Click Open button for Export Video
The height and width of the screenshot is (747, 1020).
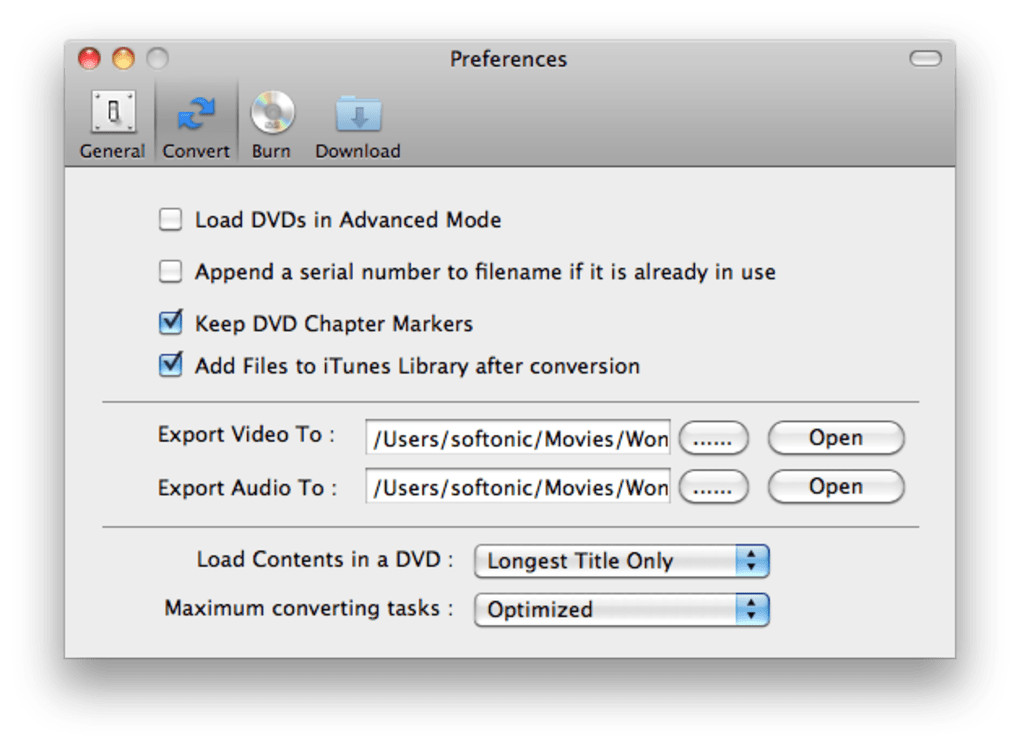(x=835, y=437)
